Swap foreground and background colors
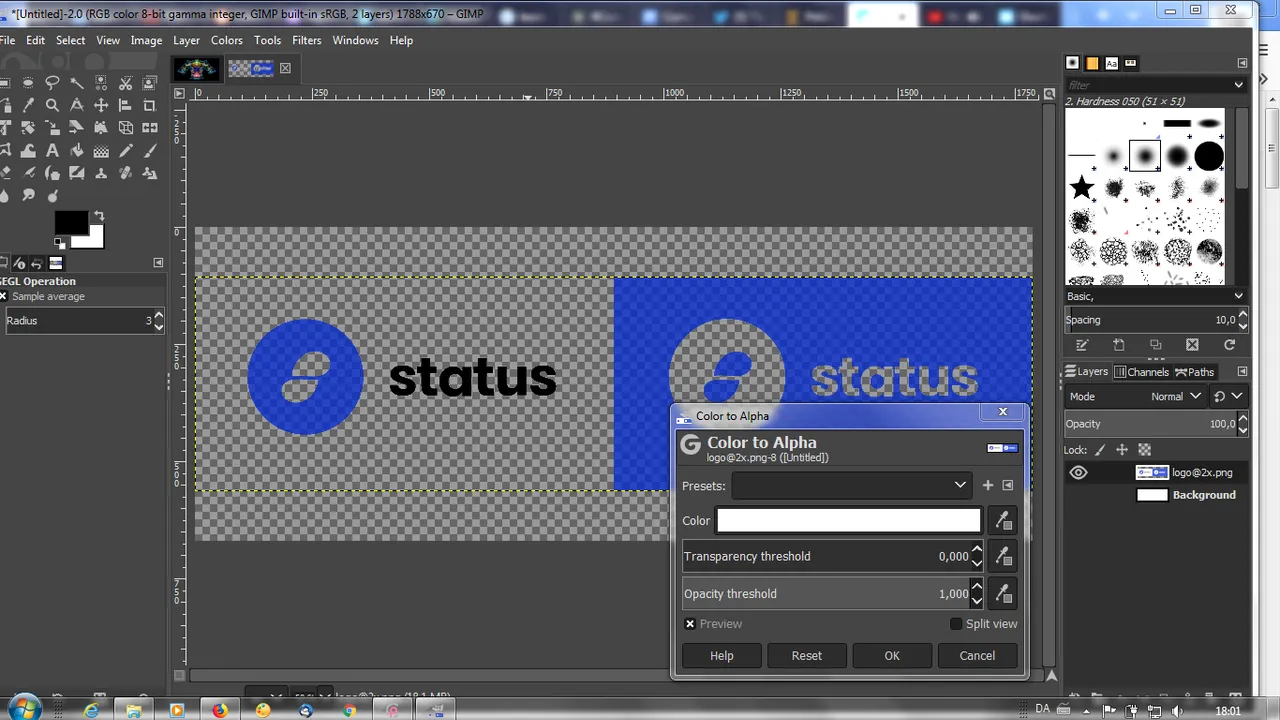Viewport: 1280px width, 720px height. pos(98,215)
